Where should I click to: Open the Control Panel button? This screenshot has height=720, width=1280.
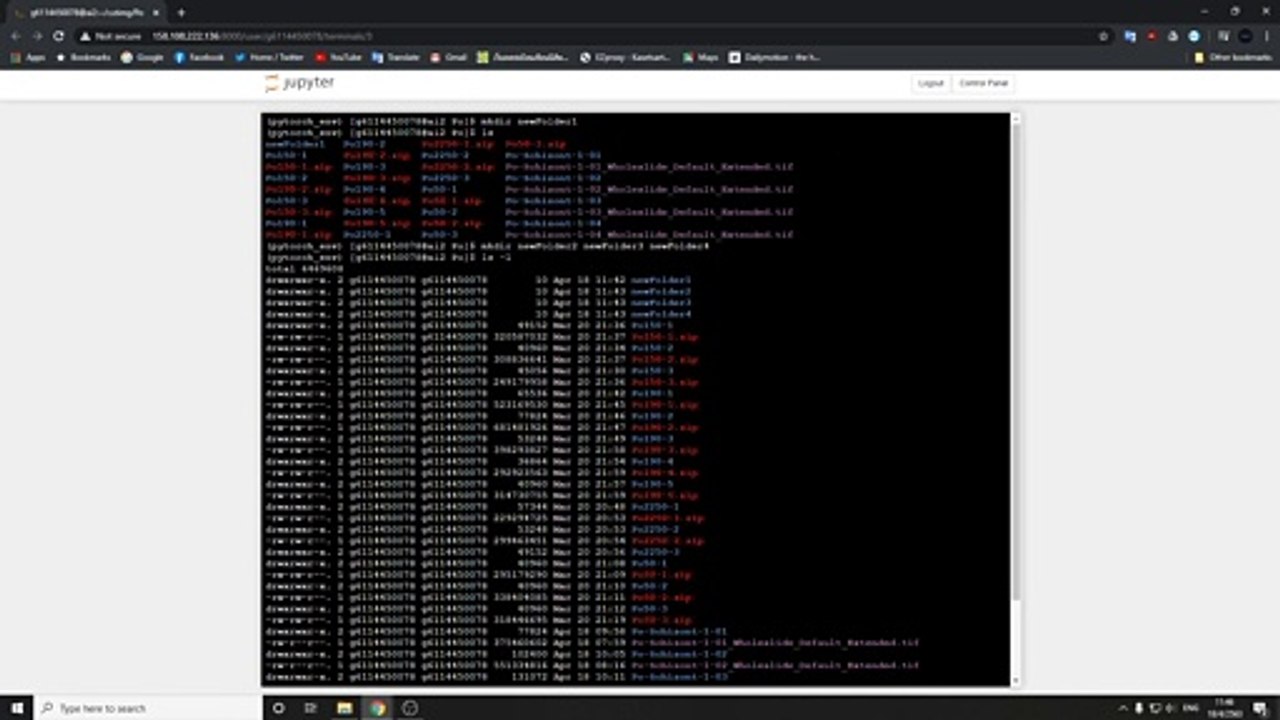pyautogui.click(x=984, y=83)
